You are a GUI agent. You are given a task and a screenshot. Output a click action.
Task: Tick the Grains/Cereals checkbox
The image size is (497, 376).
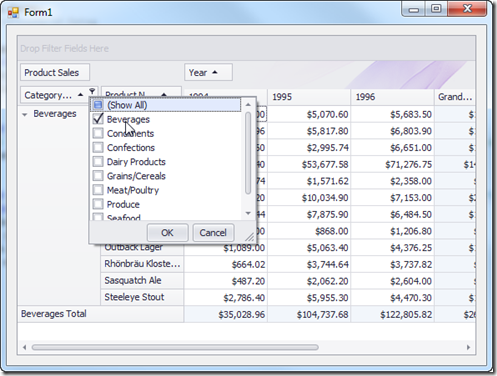(98, 176)
